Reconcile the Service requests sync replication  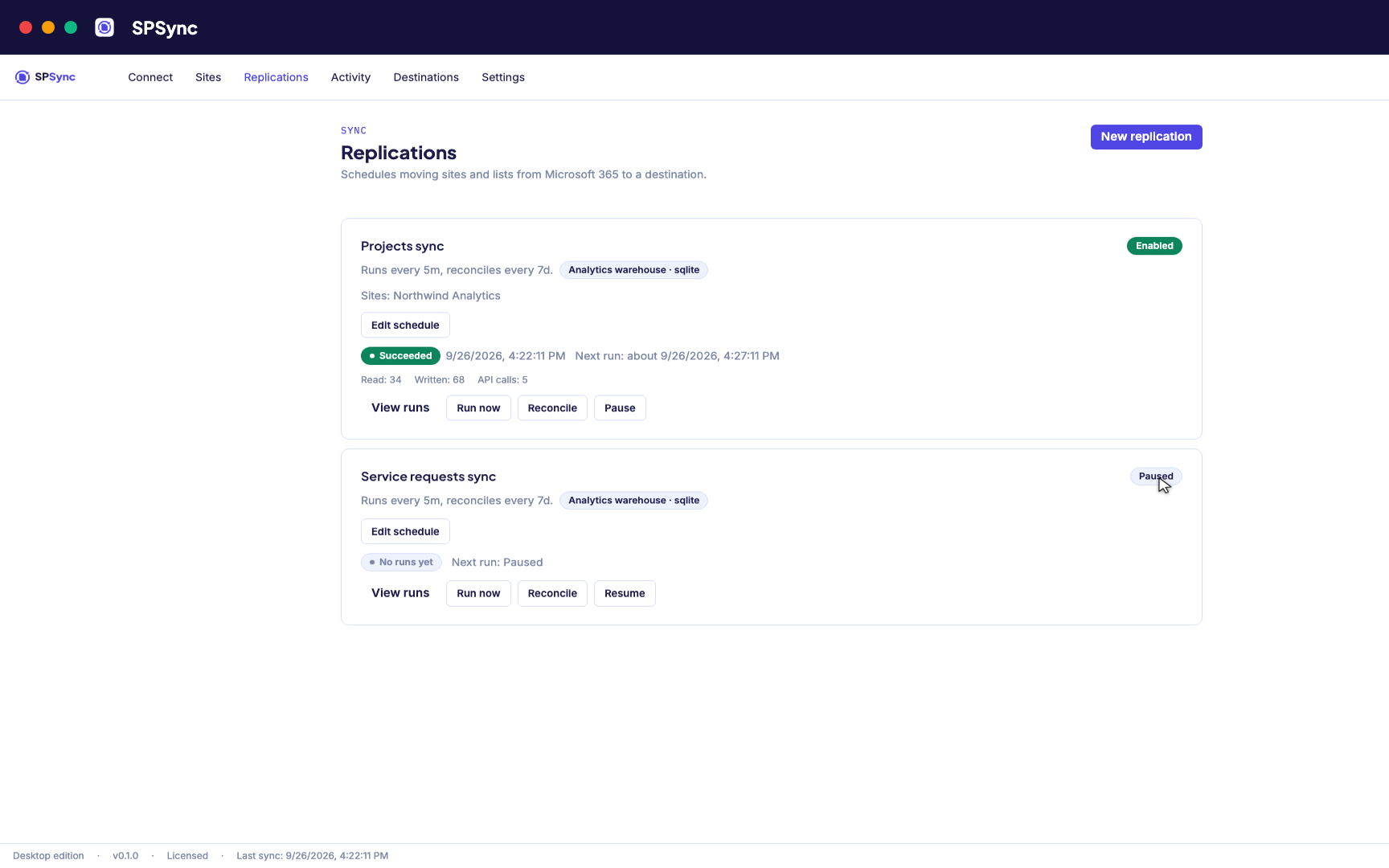[x=552, y=593]
